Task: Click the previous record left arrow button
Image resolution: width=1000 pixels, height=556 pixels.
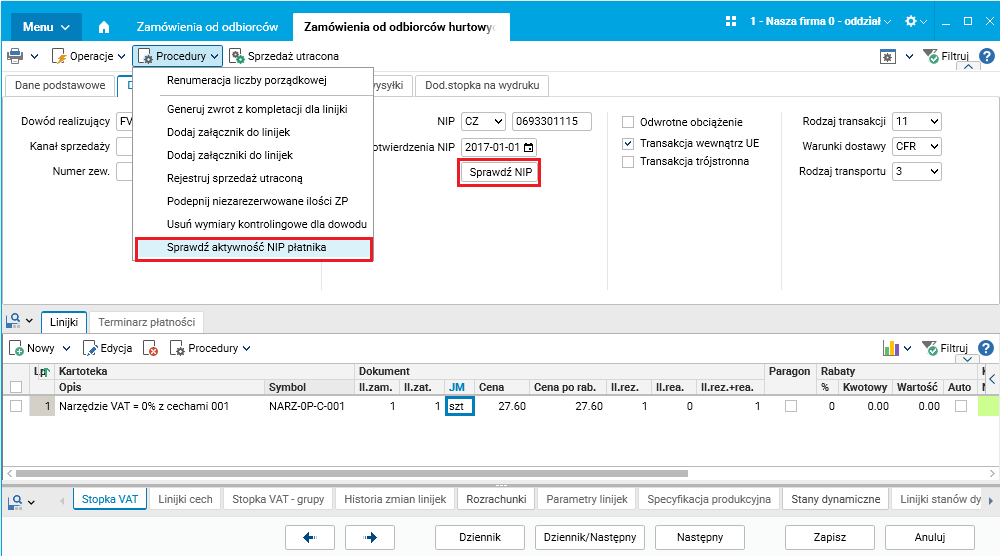Action: (x=310, y=537)
